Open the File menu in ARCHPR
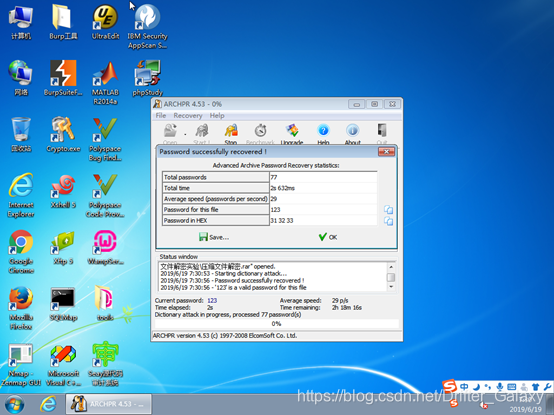The width and height of the screenshot is (554, 415). click(x=161, y=115)
